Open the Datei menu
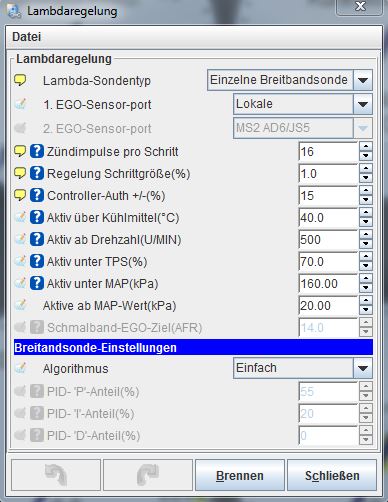388x502 pixels. (x=27, y=37)
